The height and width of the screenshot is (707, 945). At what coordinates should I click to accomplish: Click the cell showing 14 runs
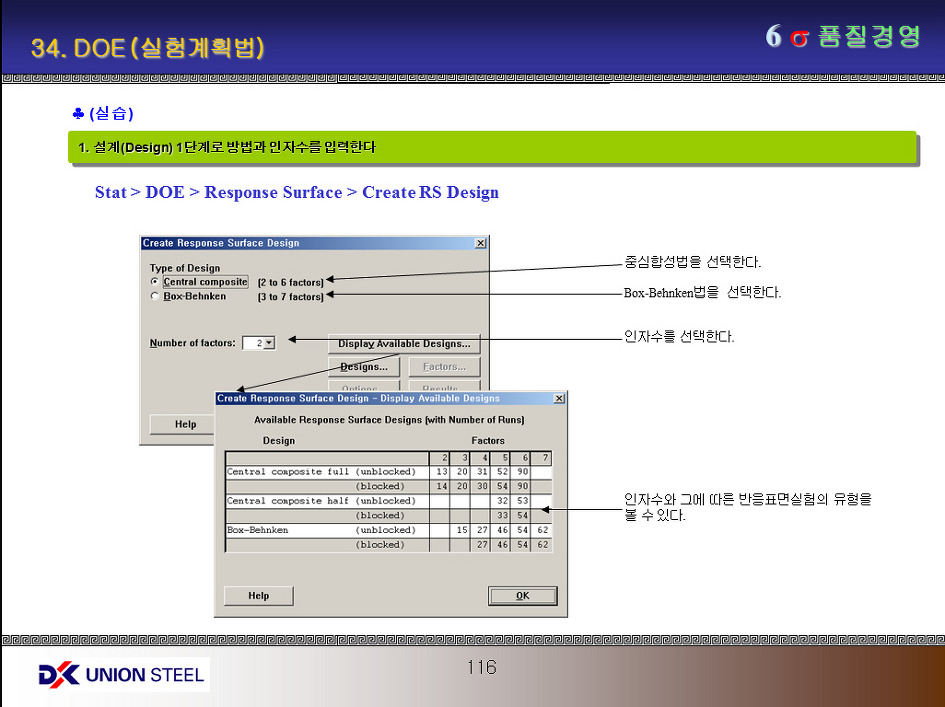pyautogui.click(x=440, y=486)
